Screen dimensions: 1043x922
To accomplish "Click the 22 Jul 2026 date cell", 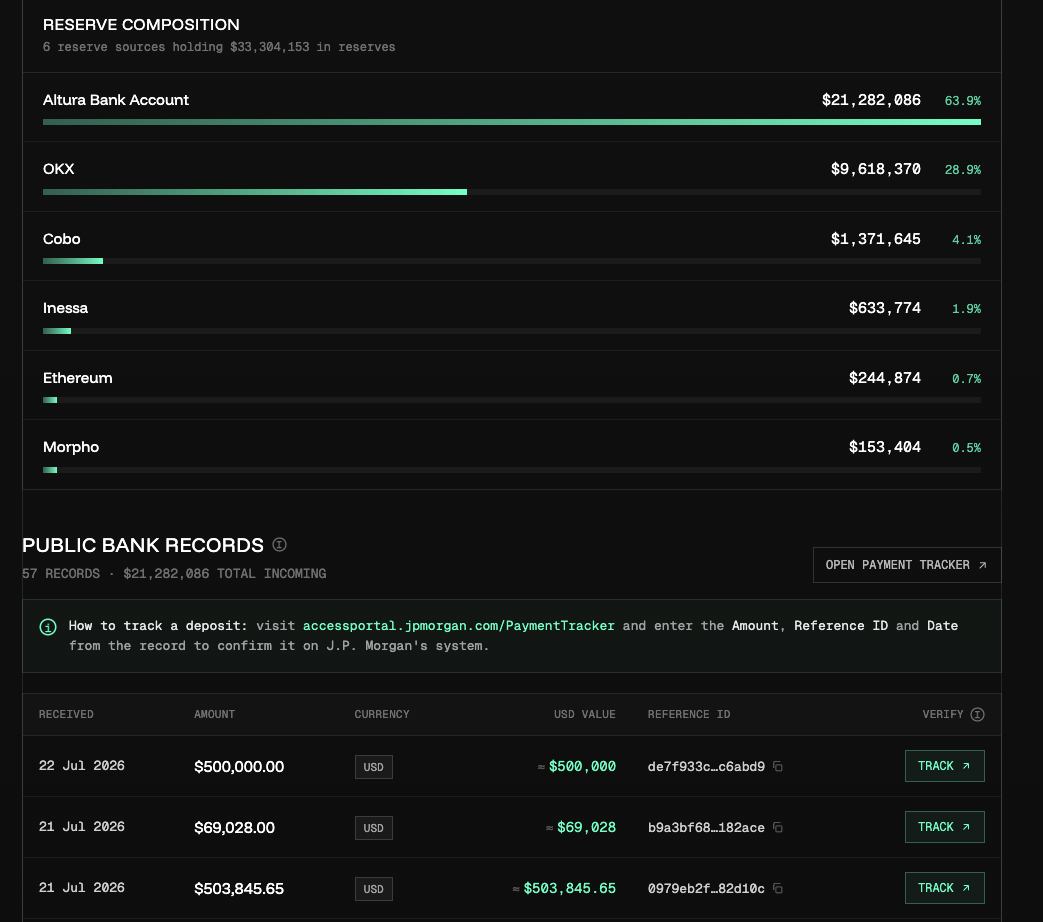I will coord(82,766).
